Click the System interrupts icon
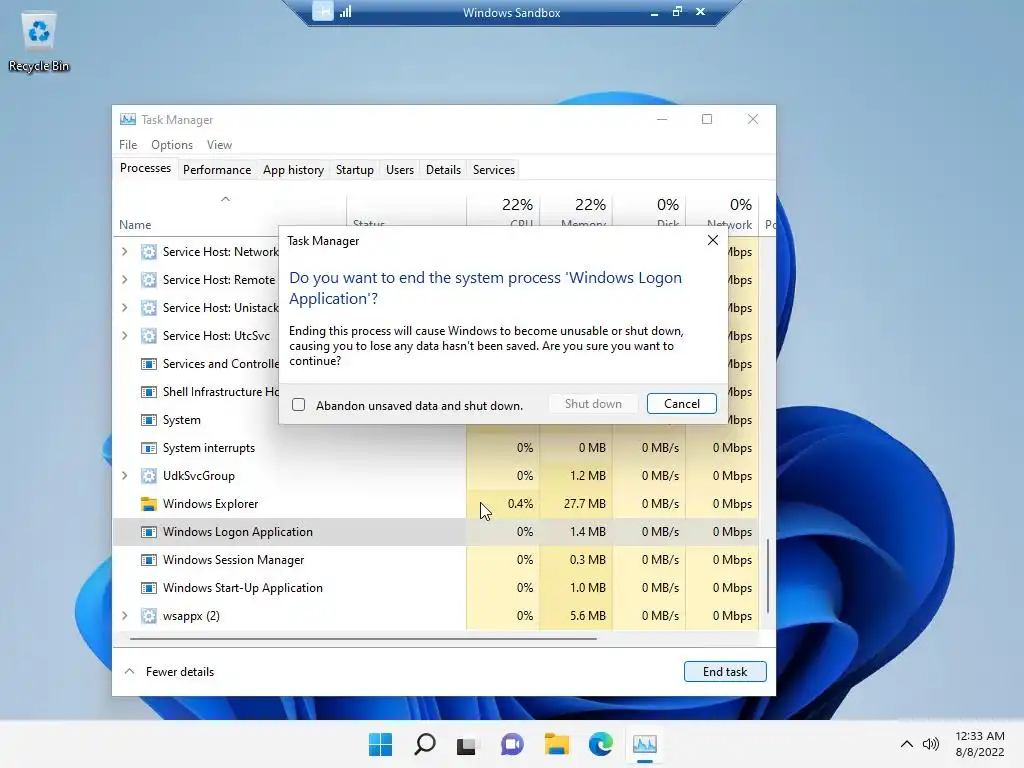This screenshot has height=768, width=1024. click(x=149, y=448)
